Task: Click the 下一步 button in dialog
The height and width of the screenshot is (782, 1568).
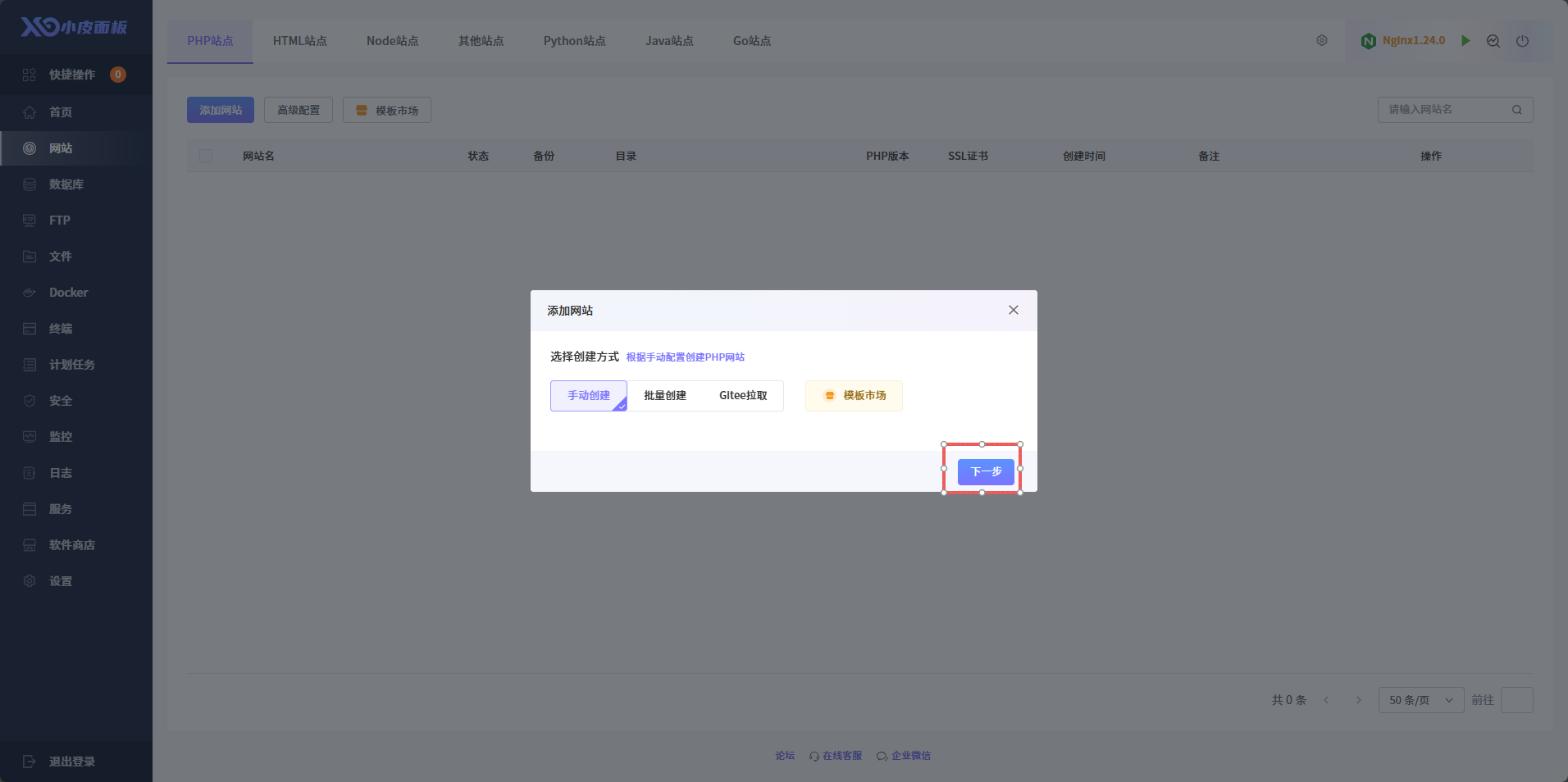Action: pos(985,471)
